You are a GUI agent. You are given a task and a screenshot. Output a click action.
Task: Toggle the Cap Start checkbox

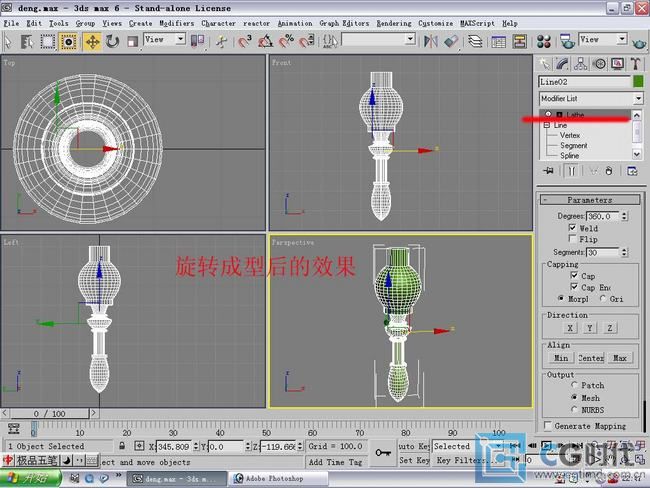[x=574, y=275]
